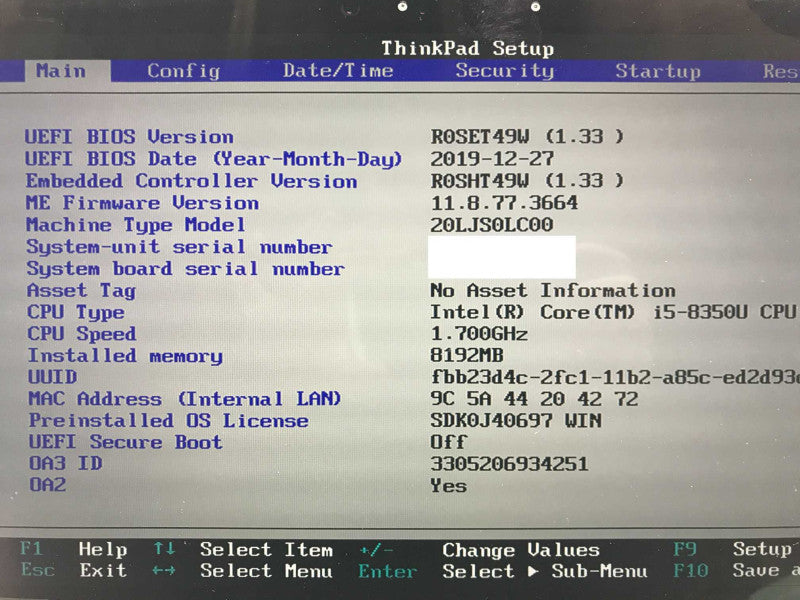Click the UEFI BIOS Version label
800x600 pixels.
(x=129, y=137)
